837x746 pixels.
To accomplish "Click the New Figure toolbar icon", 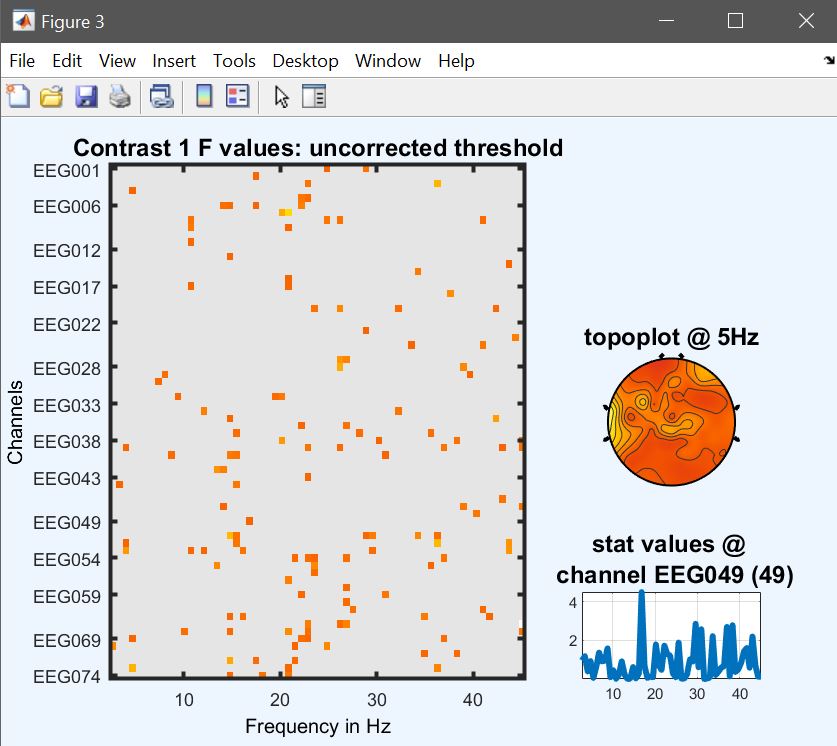I will (x=18, y=97).
